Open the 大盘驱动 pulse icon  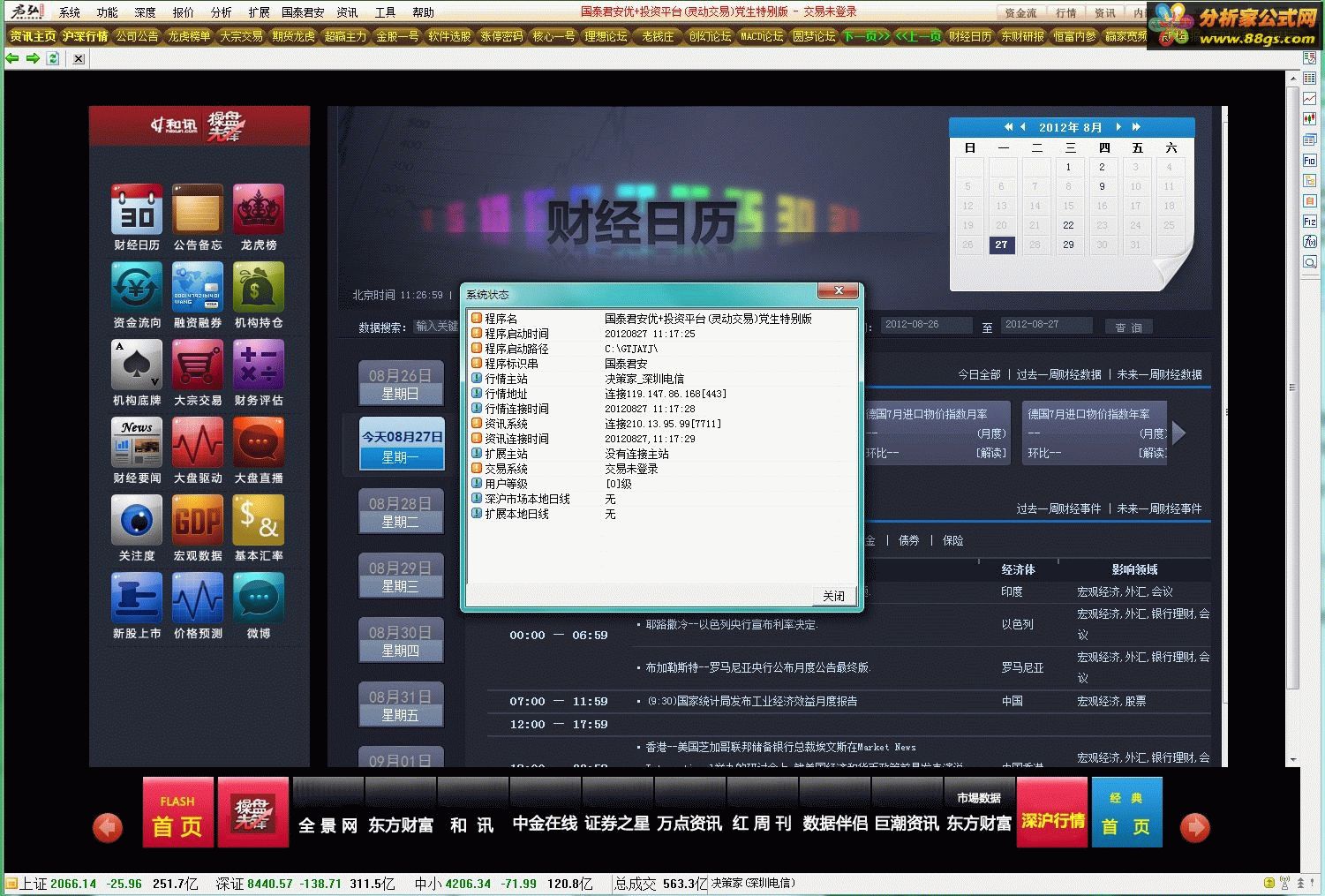click(x=198, y=443)
